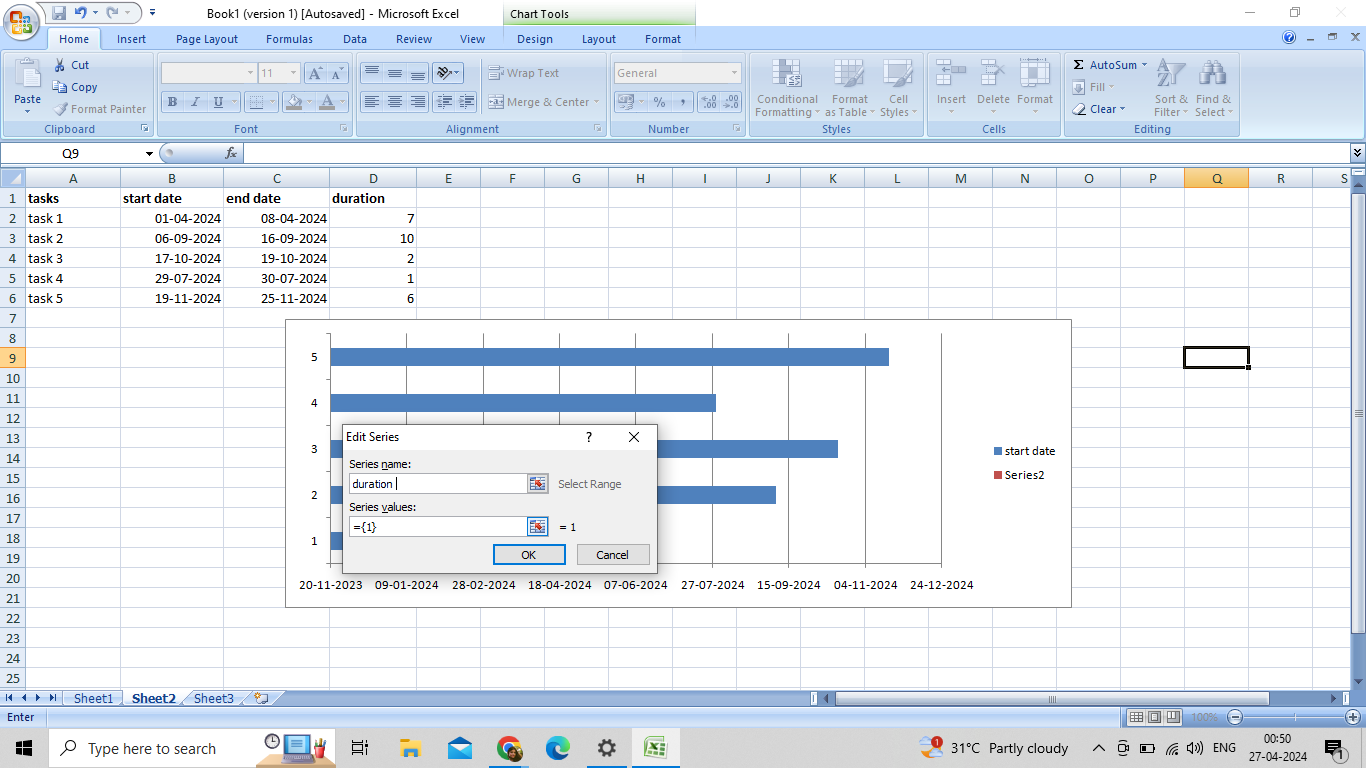The image size is (1366, 768).
Task: Open the Chart Tools Design tab
Action: coord(534,39)
